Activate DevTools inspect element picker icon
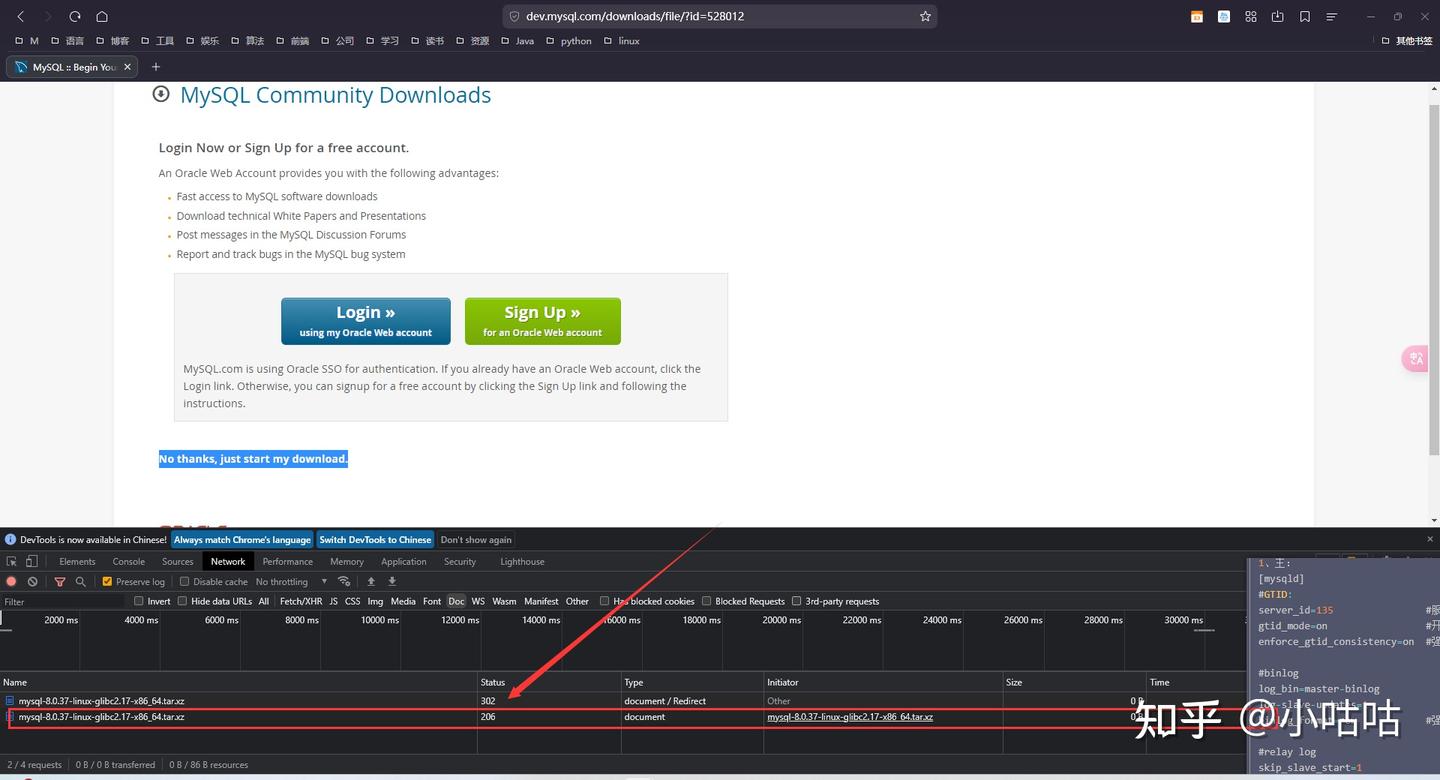The height and width of the screenshot is (780, 1440). click(12, 561)
